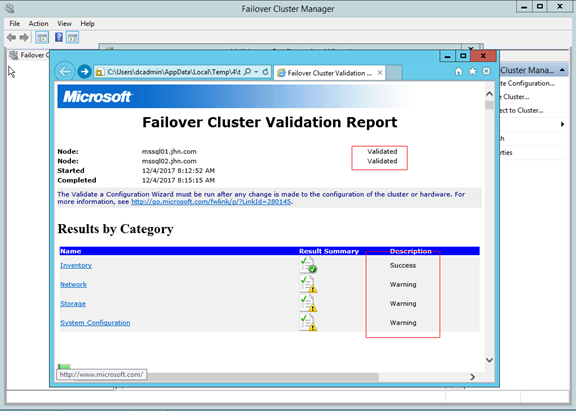Click the Result Summary column header
This screenshot has height=411, width=576.
[329, 251]
